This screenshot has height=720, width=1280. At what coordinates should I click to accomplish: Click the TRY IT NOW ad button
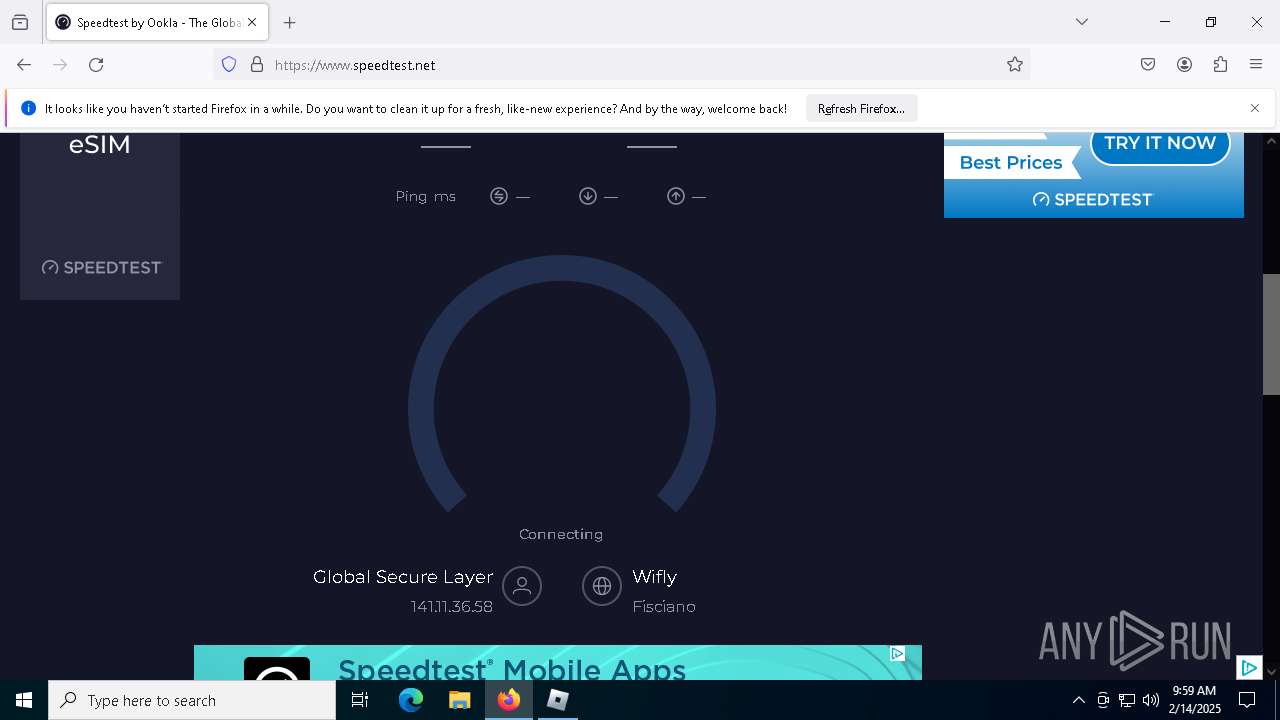[1160, 143]
